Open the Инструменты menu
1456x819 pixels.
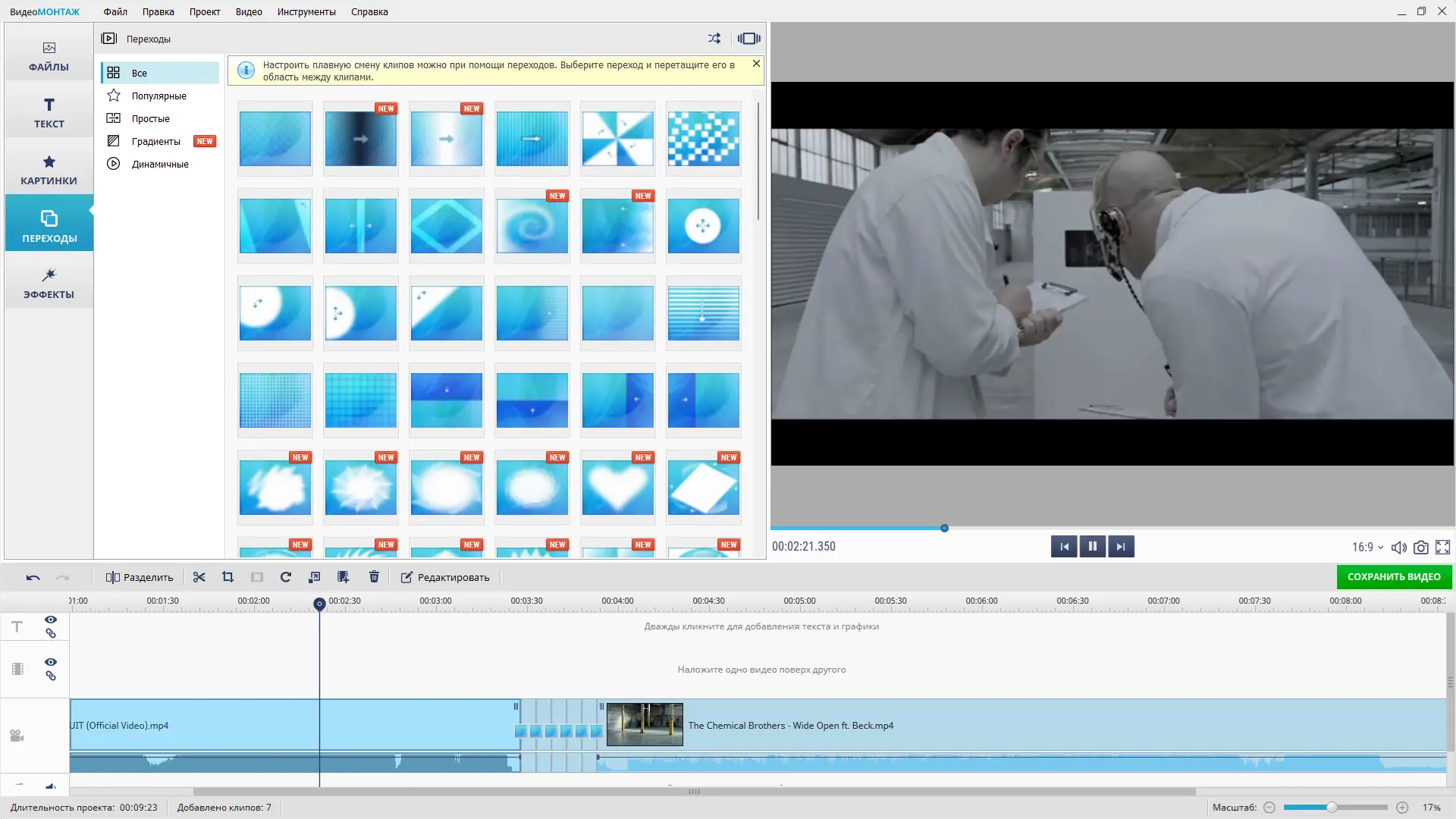click(x=306, y=11)
